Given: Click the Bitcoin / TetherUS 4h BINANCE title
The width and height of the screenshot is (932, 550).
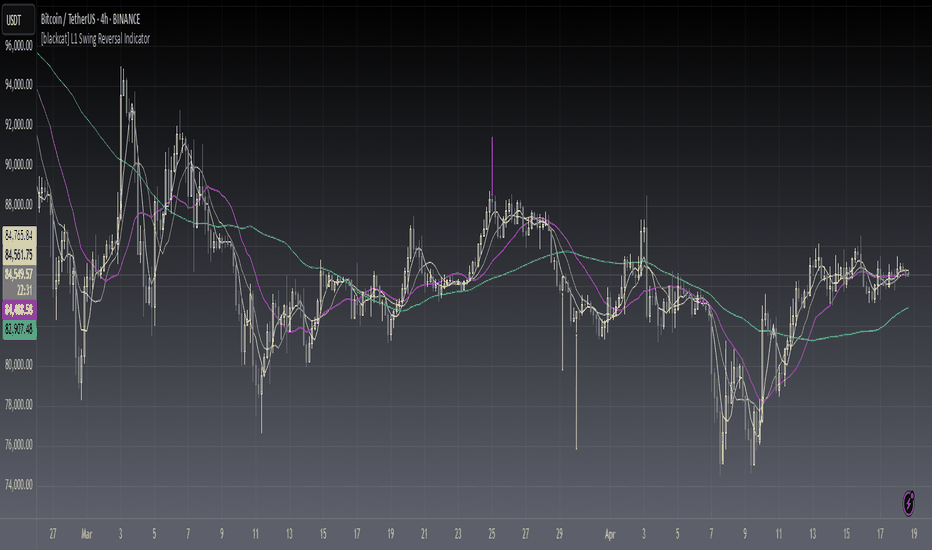Looking at the screenshot, I should pos(90,19).
